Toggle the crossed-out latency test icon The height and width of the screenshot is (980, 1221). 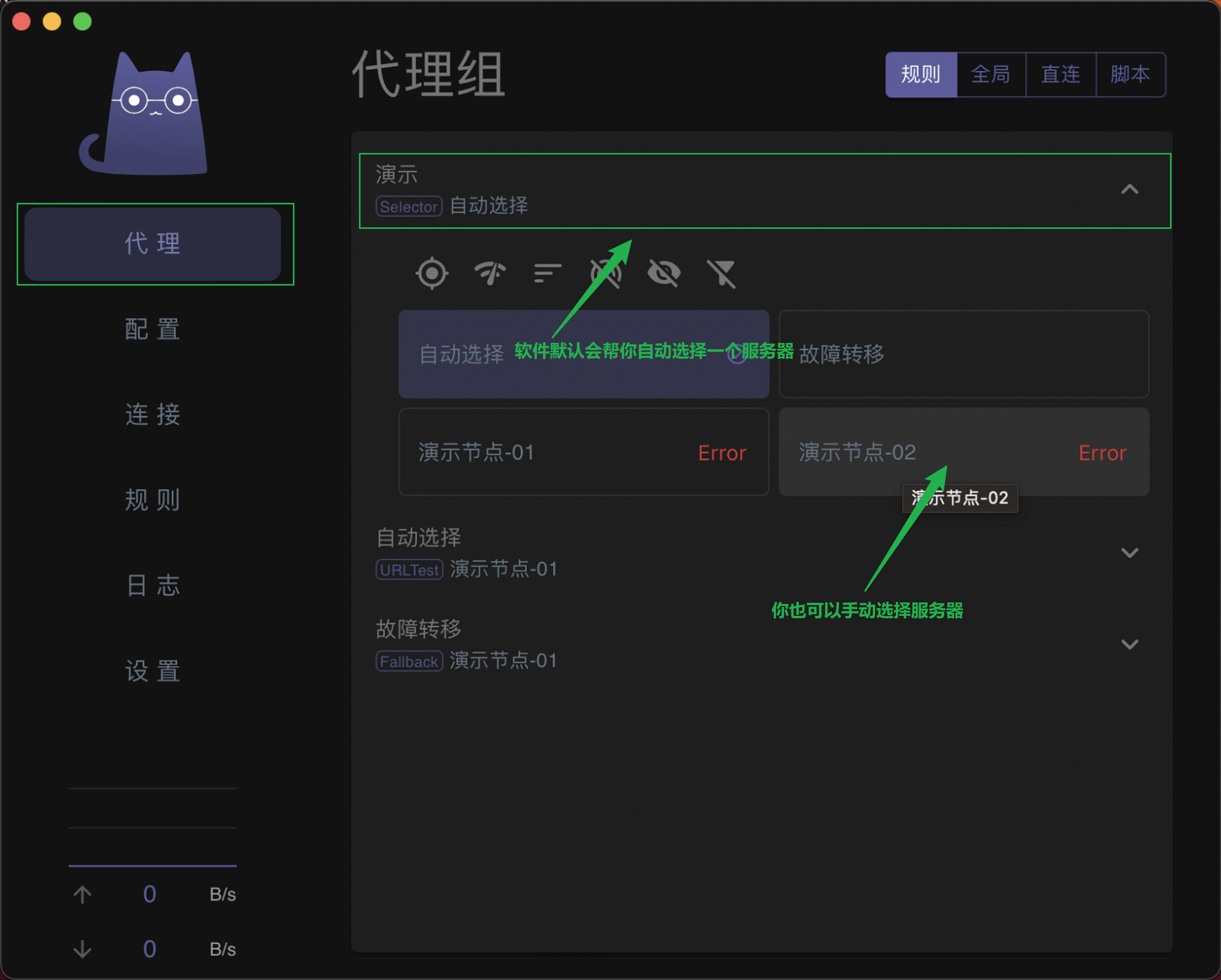[x=606, y=274]
